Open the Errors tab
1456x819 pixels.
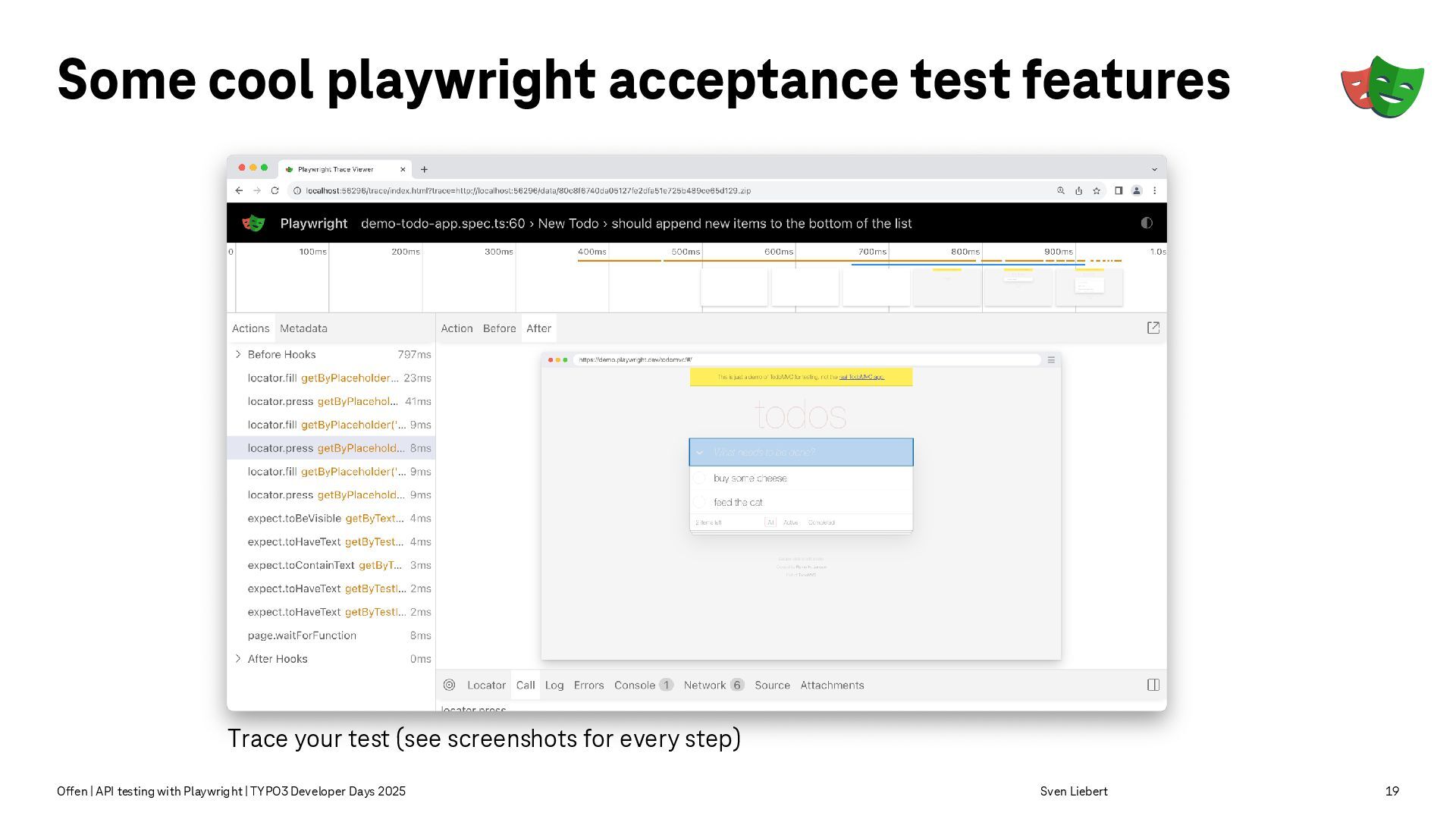tap(588, 685)
